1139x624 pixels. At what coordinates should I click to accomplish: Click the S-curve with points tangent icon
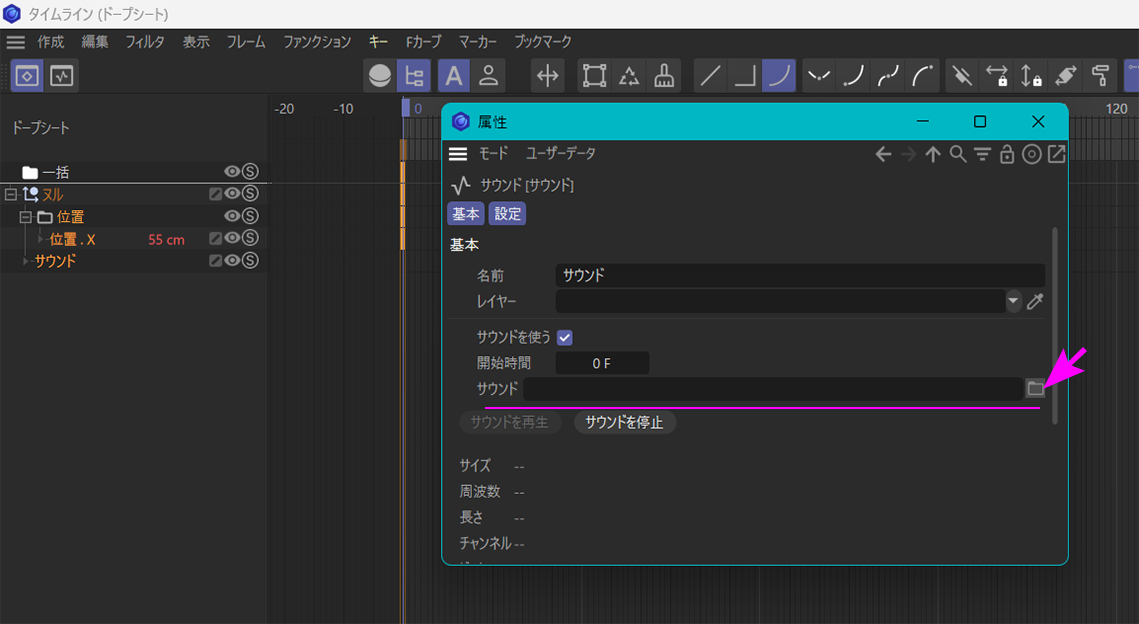click(888, 76)
